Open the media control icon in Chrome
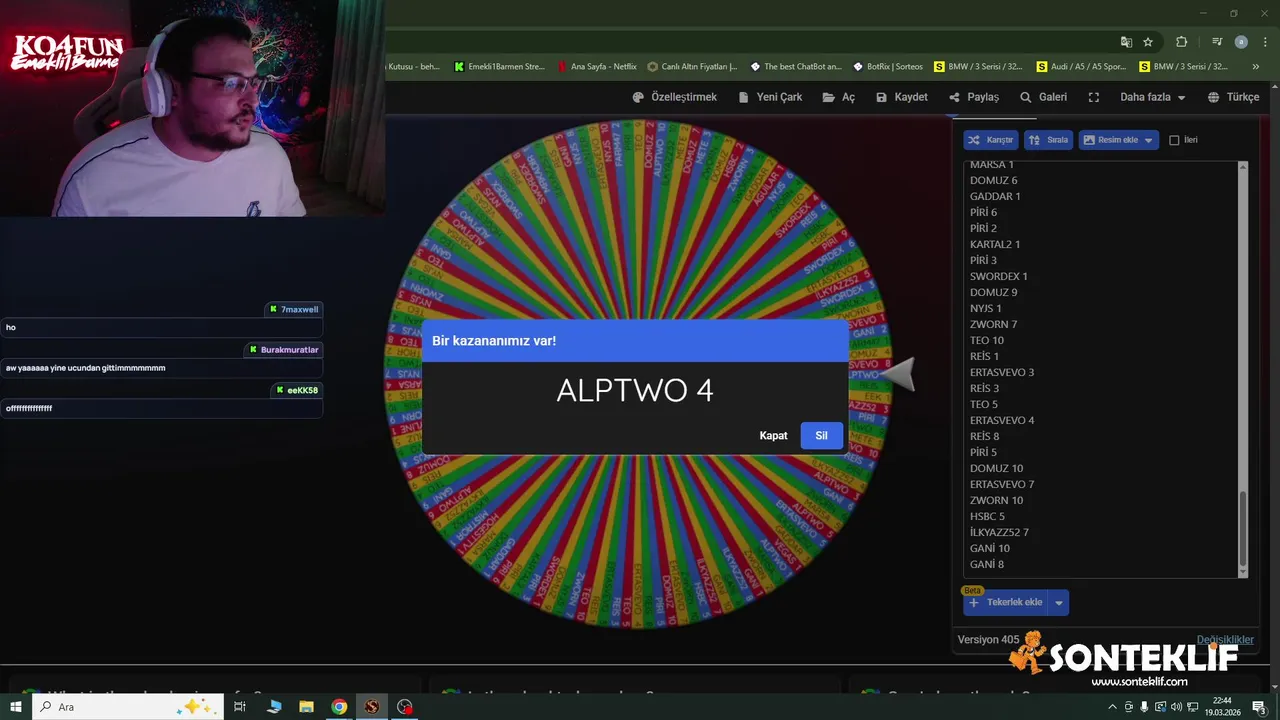Image resolution: width=1280 pixels, height=720 pixels. click(x=1217, y=42)
